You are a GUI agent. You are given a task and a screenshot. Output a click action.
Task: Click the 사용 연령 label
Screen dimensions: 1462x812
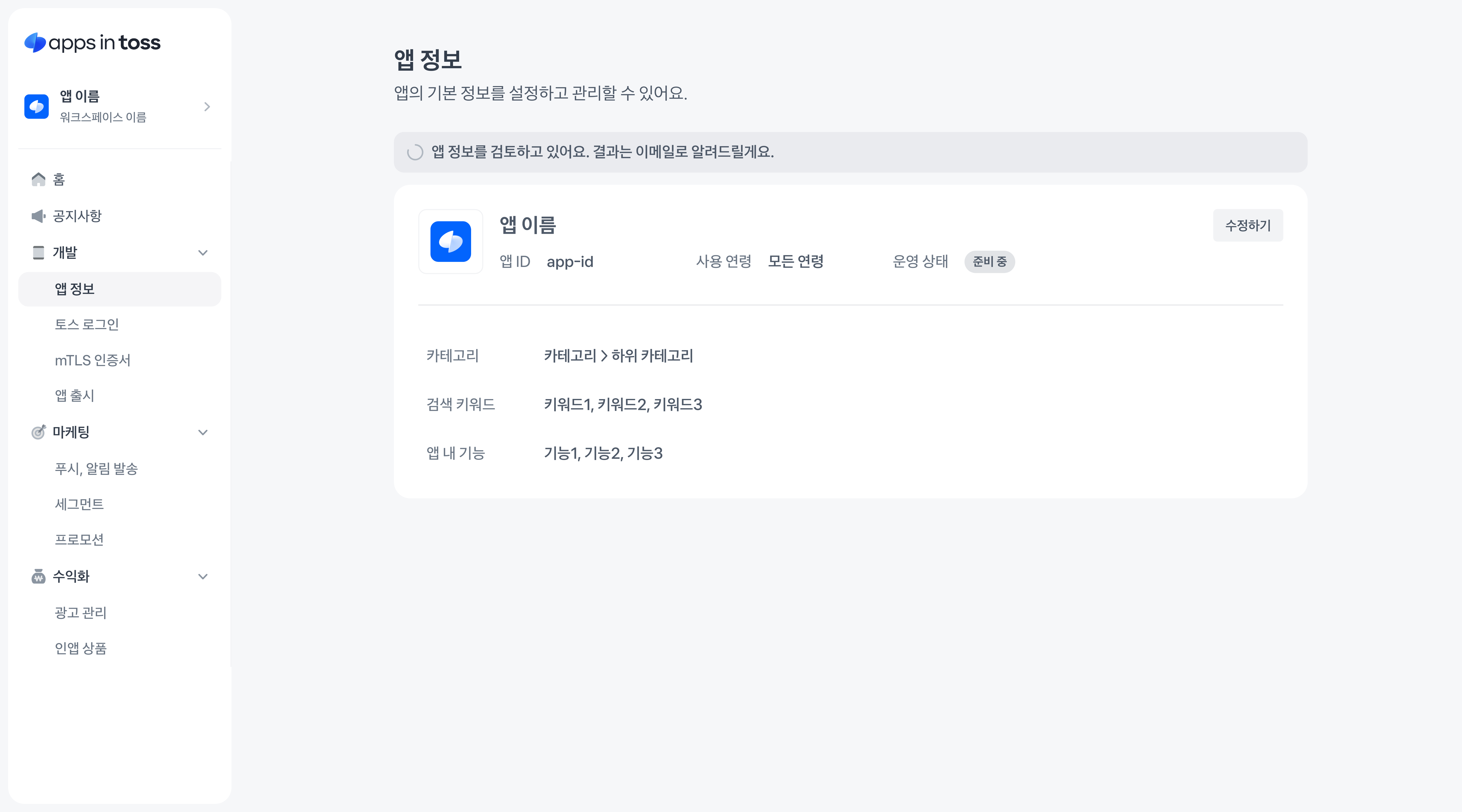724,262
